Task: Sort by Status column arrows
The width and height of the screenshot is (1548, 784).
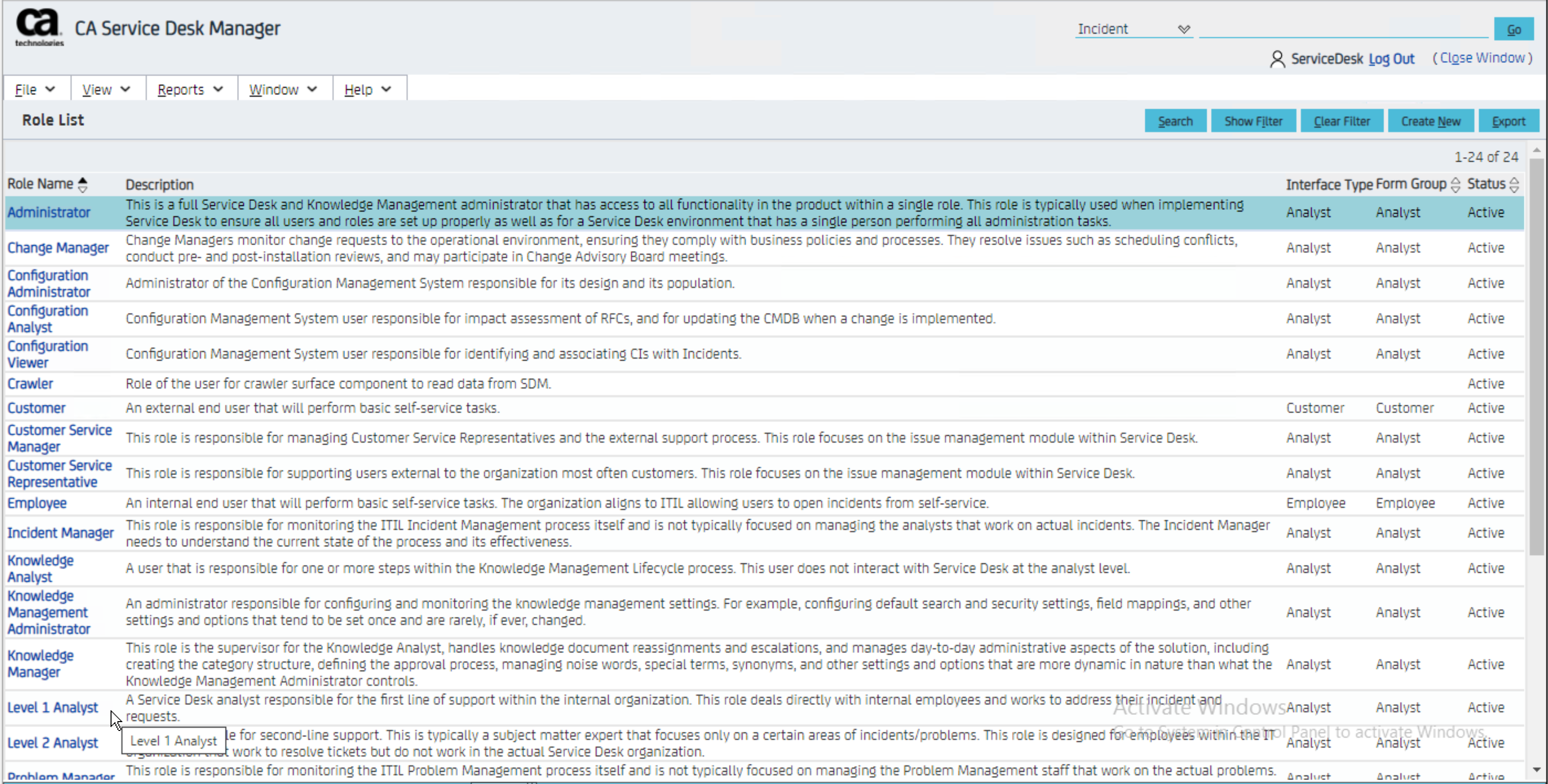Action: click(x=1514, y=184)
